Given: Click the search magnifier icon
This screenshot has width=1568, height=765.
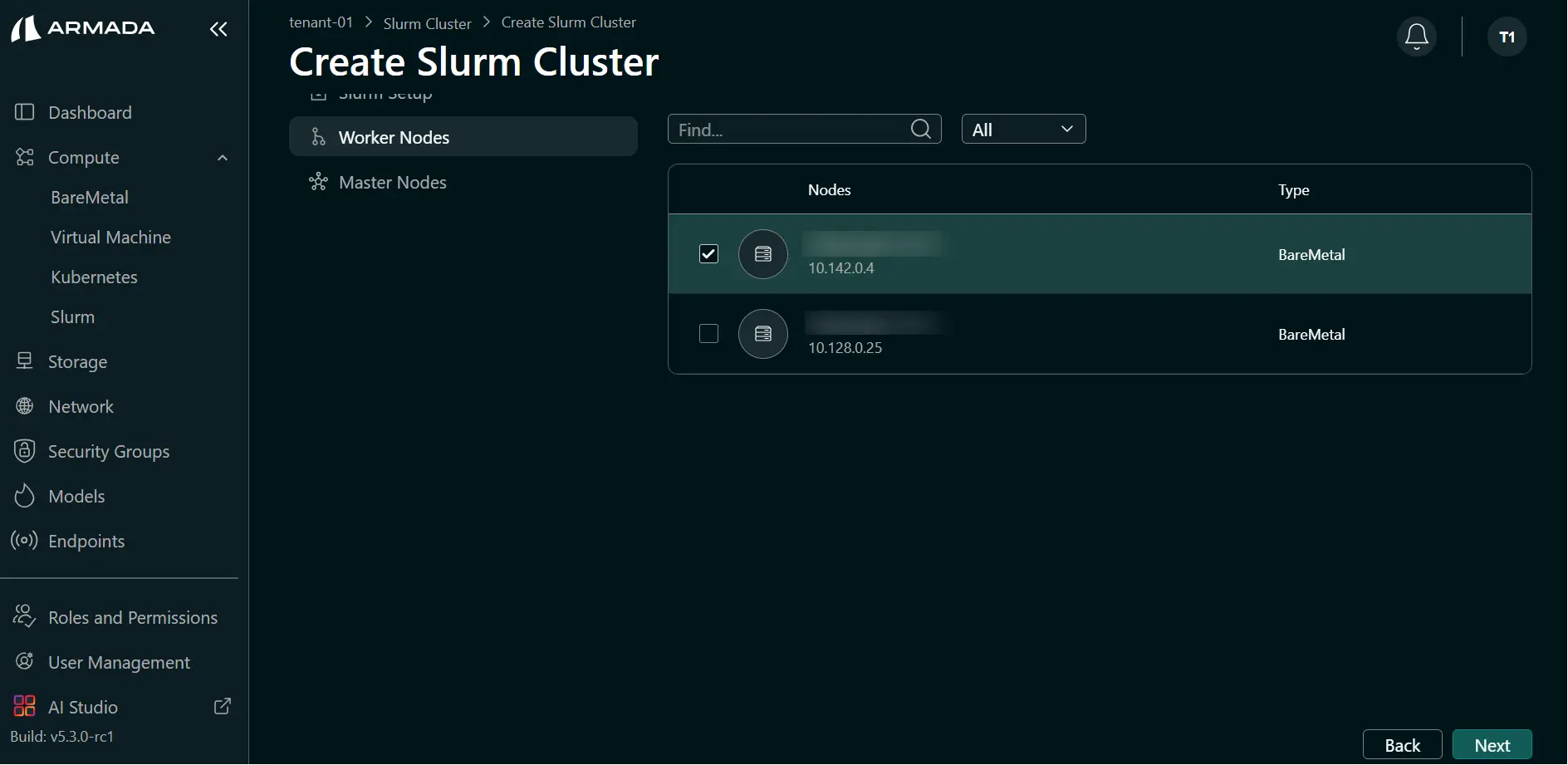Looking at the screenshot, I should point(920,129).
